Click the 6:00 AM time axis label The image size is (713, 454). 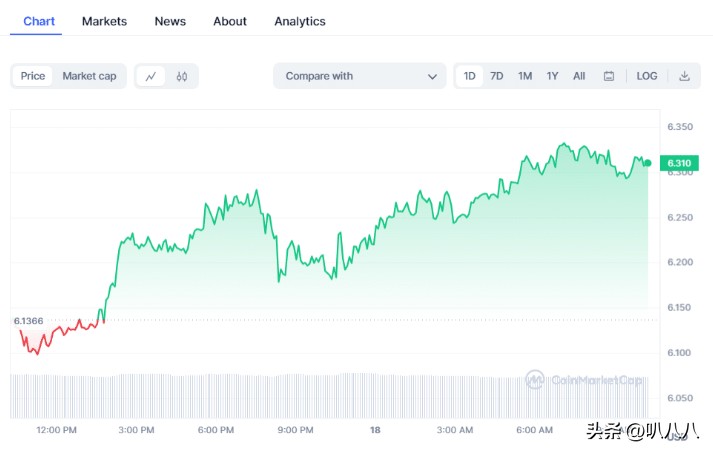click(x=534, y=430)
